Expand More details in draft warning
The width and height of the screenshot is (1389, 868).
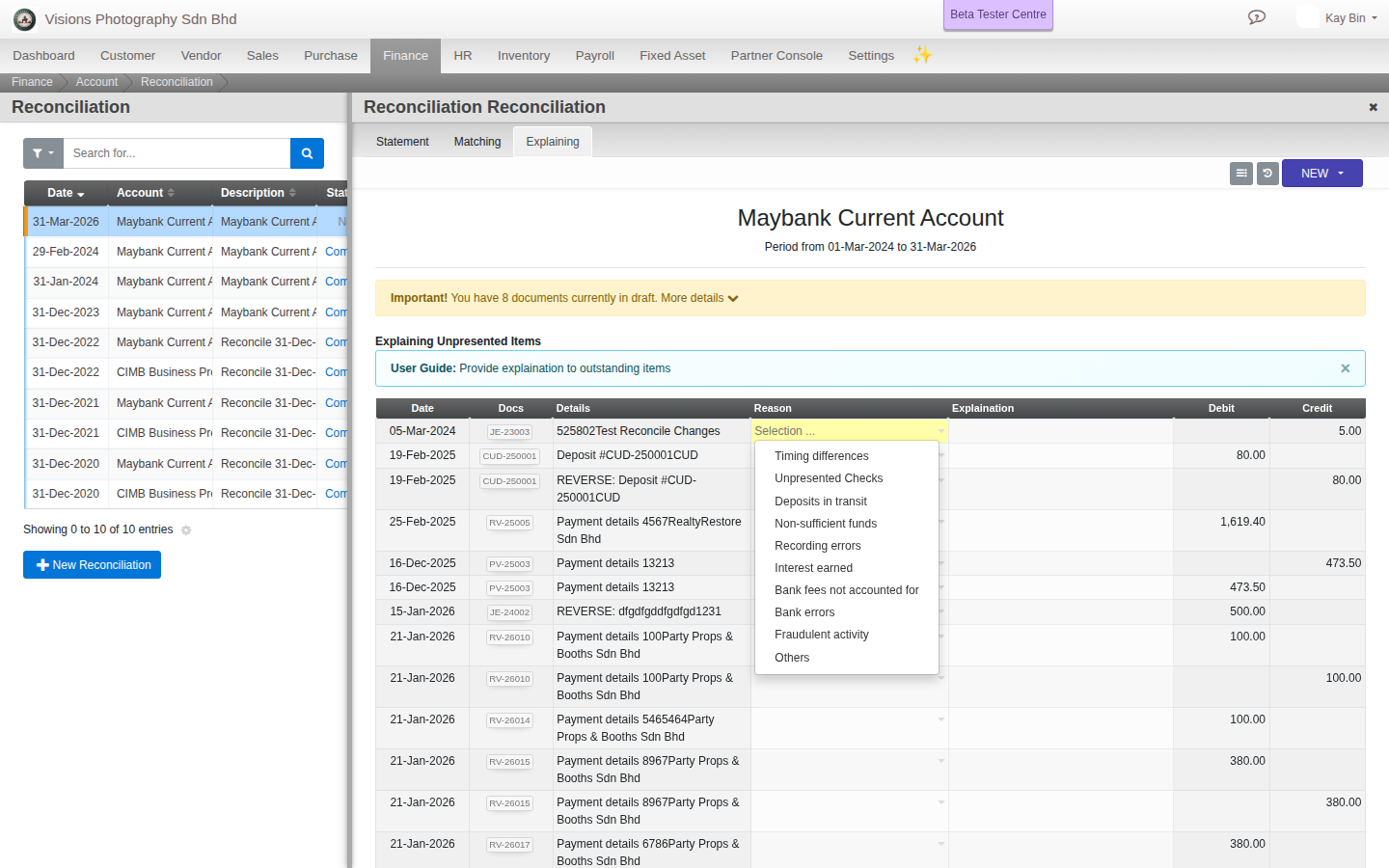[699, 298]
